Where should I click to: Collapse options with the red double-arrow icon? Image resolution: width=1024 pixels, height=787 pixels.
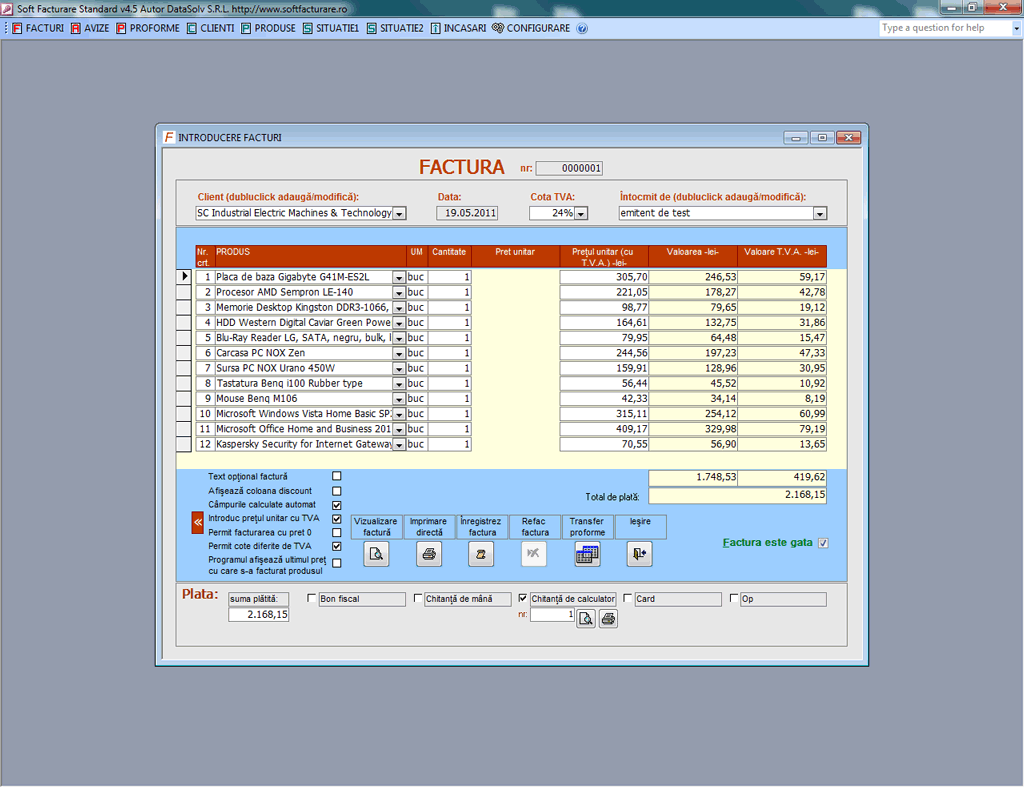click(197, 522)
